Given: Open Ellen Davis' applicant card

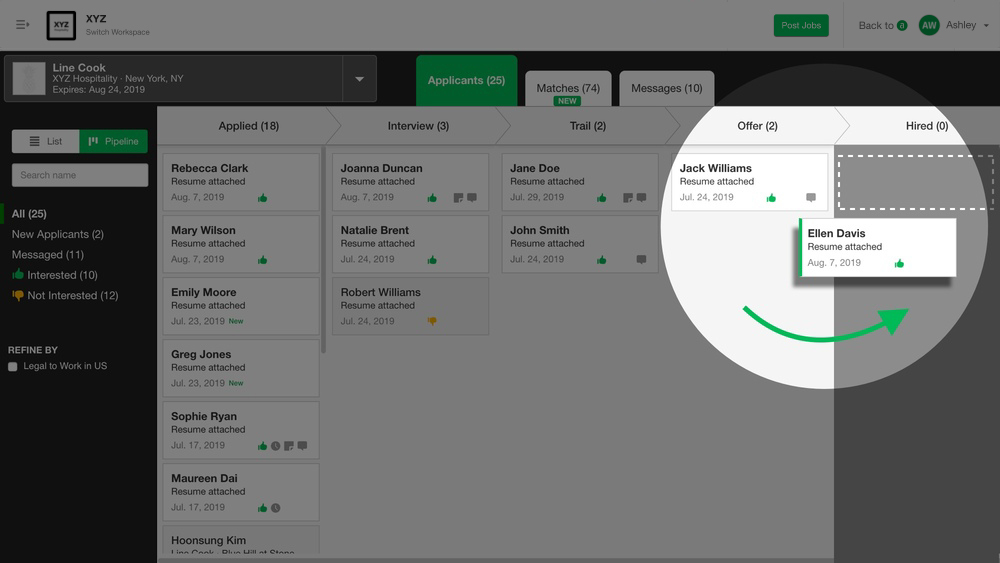Looking at the screenshot, I should [x=878, y=247].
